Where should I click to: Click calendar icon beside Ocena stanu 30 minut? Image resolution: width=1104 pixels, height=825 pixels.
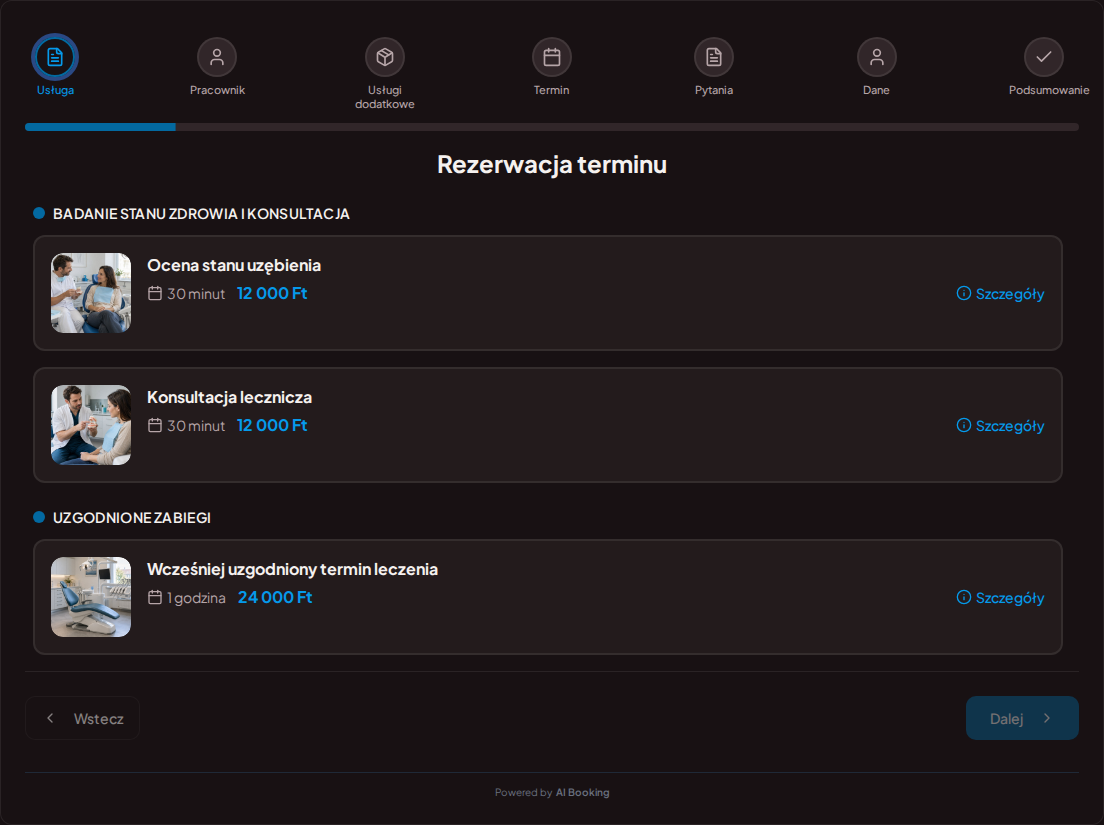155,294
